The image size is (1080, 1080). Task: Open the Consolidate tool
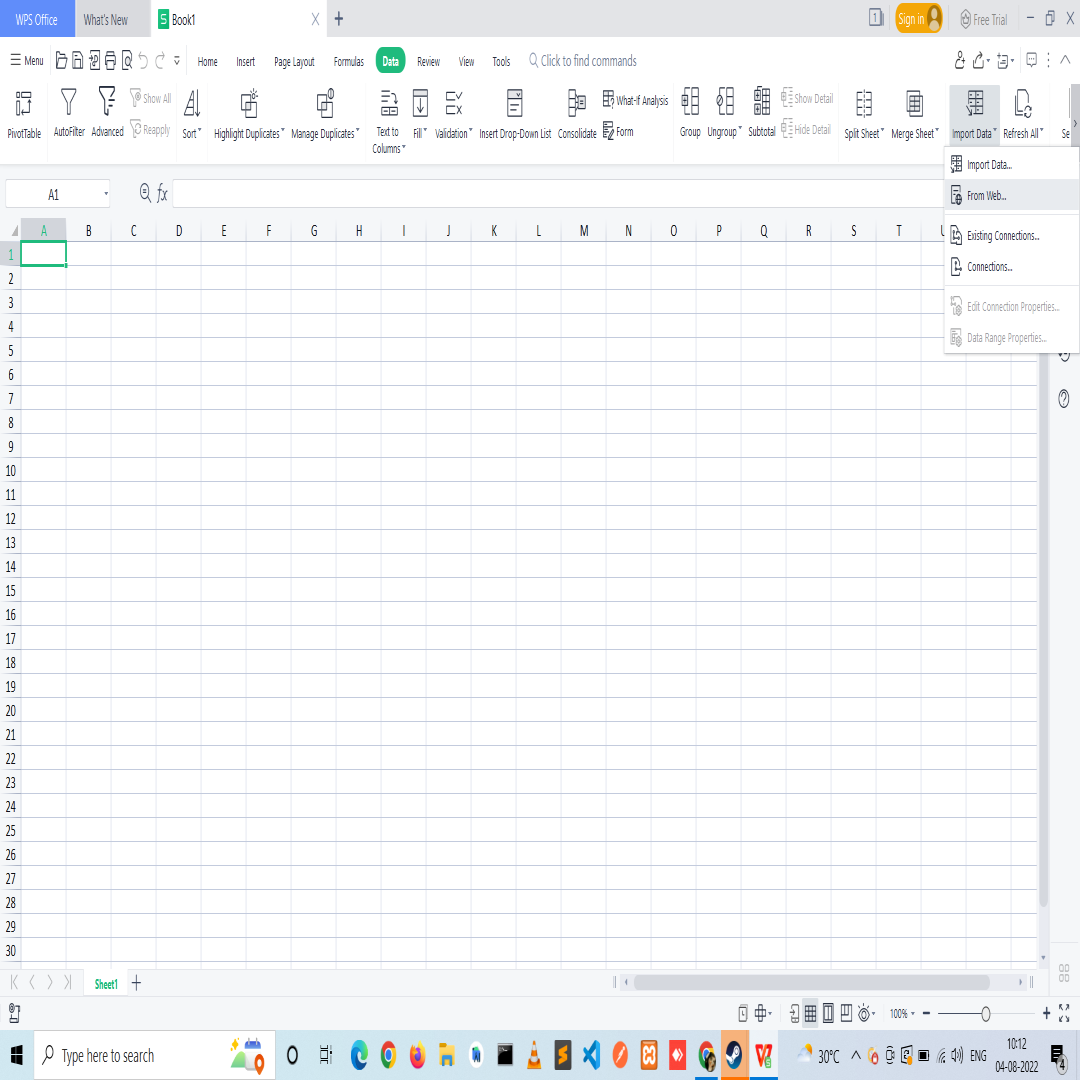pos(577,114)
